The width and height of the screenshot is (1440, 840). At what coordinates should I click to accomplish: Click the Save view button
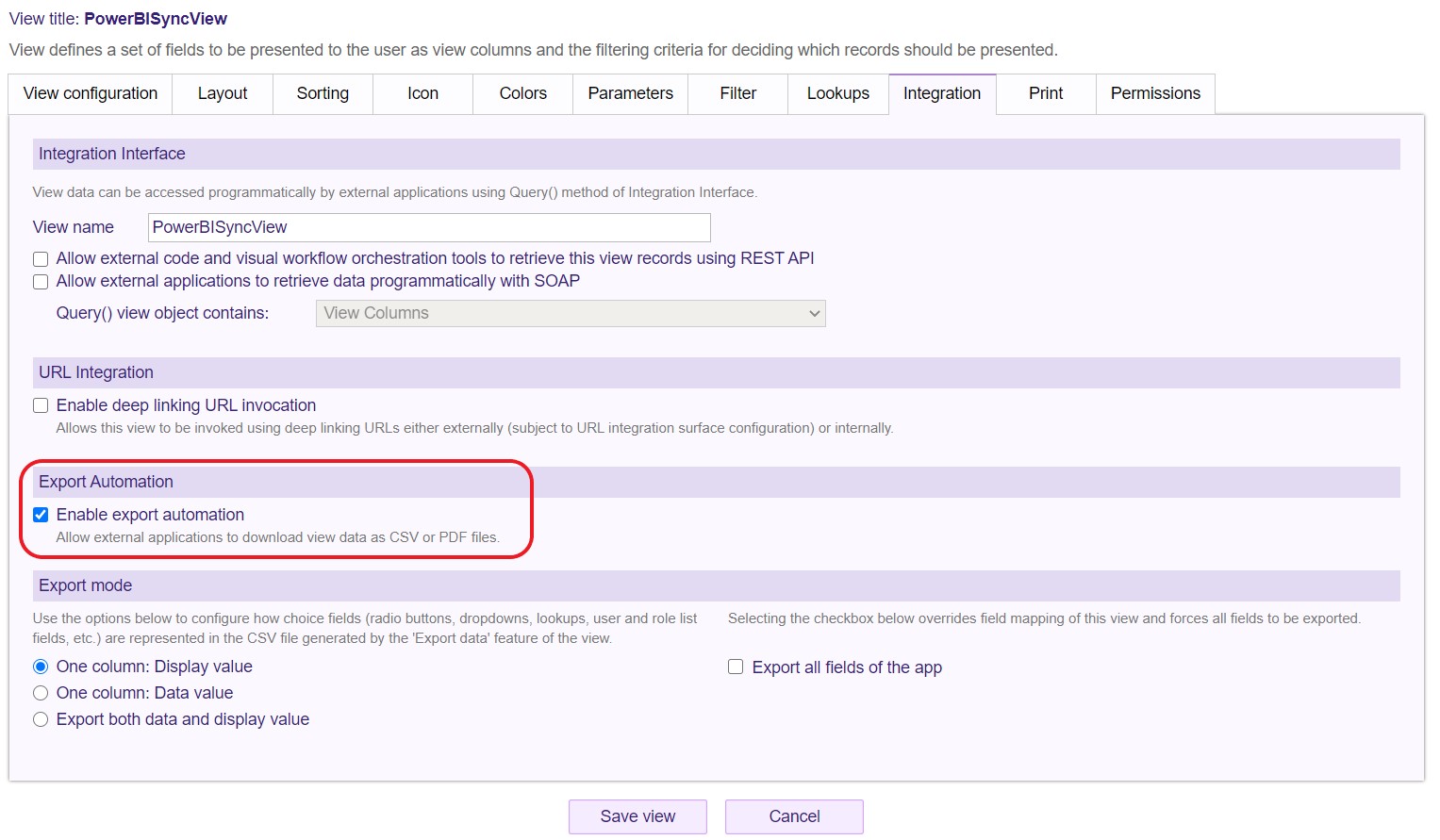coord(637,816)
